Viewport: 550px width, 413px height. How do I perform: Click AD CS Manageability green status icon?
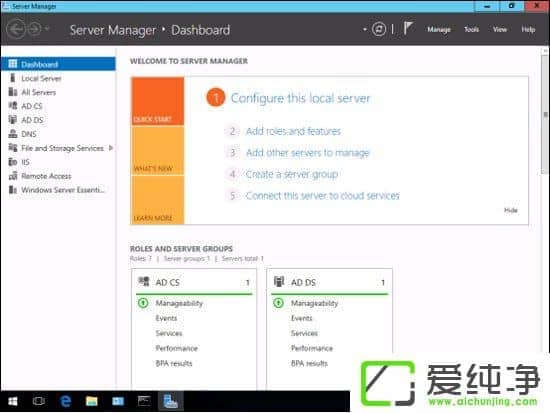point(143,302)
